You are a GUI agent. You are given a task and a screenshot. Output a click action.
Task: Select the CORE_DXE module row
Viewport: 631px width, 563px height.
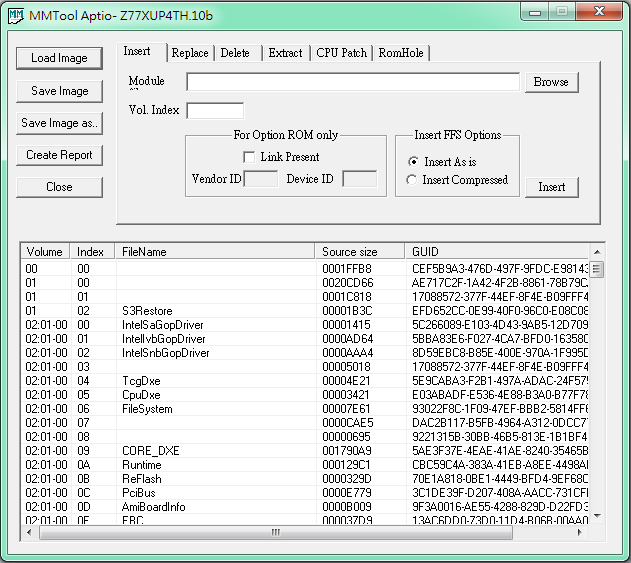point(304,451)
